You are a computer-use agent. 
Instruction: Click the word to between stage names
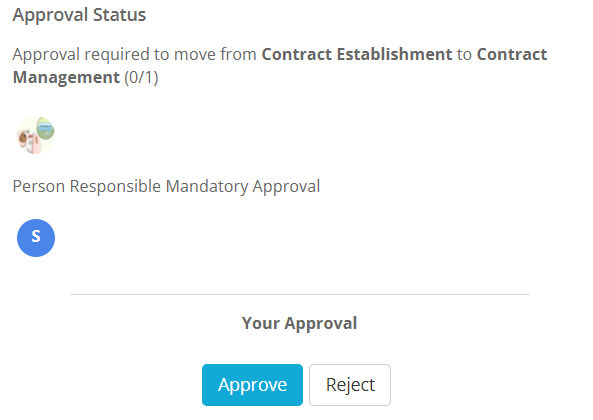pyautogui.click(x=464, y=54)
